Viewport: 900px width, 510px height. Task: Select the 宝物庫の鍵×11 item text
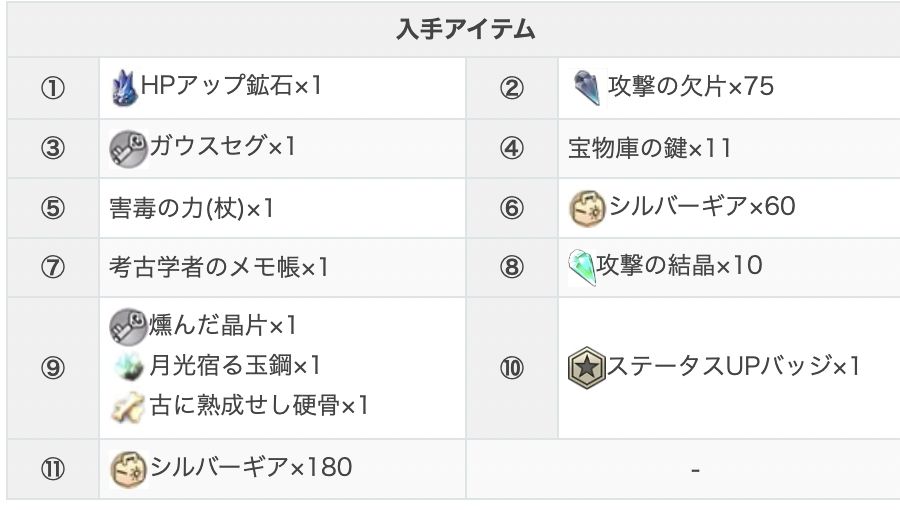click(x=650, y=148)
